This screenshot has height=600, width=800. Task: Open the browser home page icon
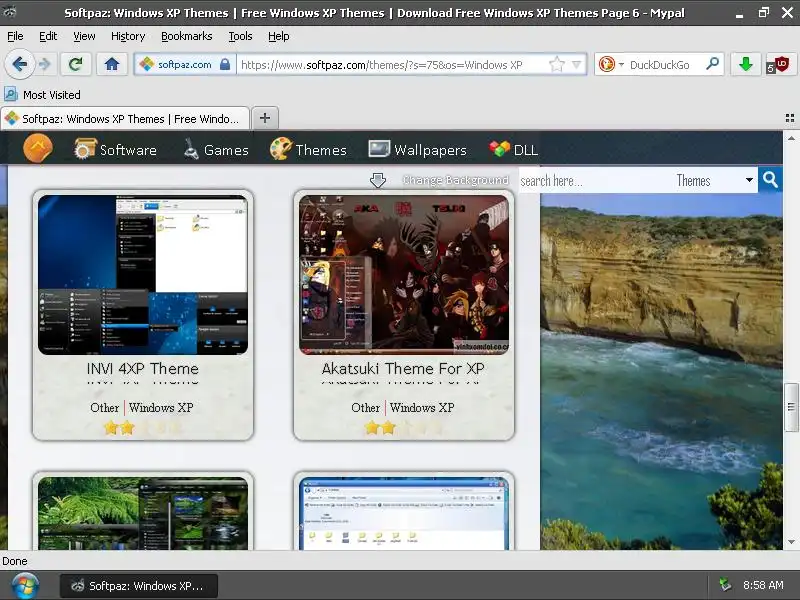[x=112, y=64]
